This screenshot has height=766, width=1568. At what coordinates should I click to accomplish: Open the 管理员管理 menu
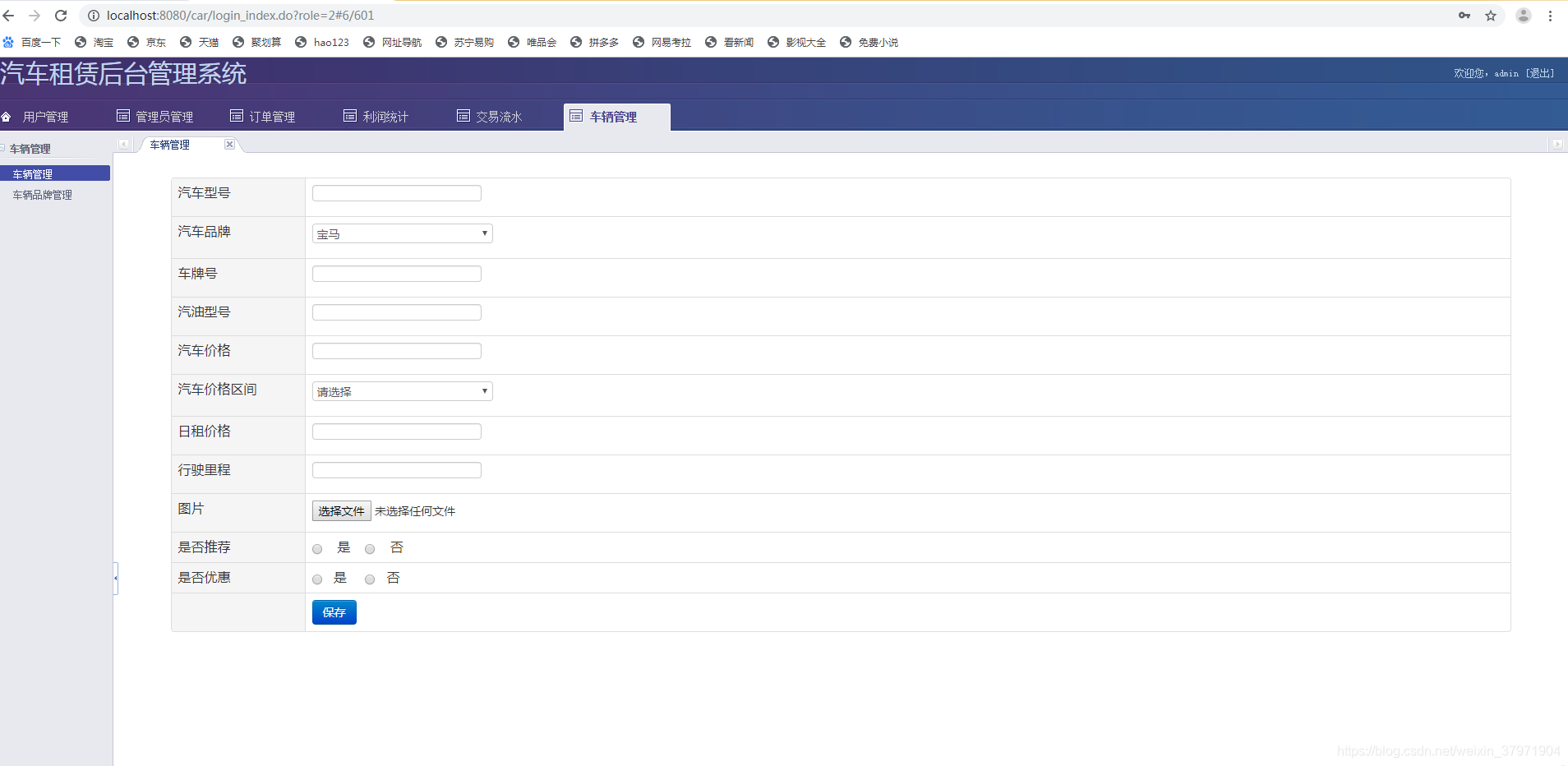[x=155, y=117]
